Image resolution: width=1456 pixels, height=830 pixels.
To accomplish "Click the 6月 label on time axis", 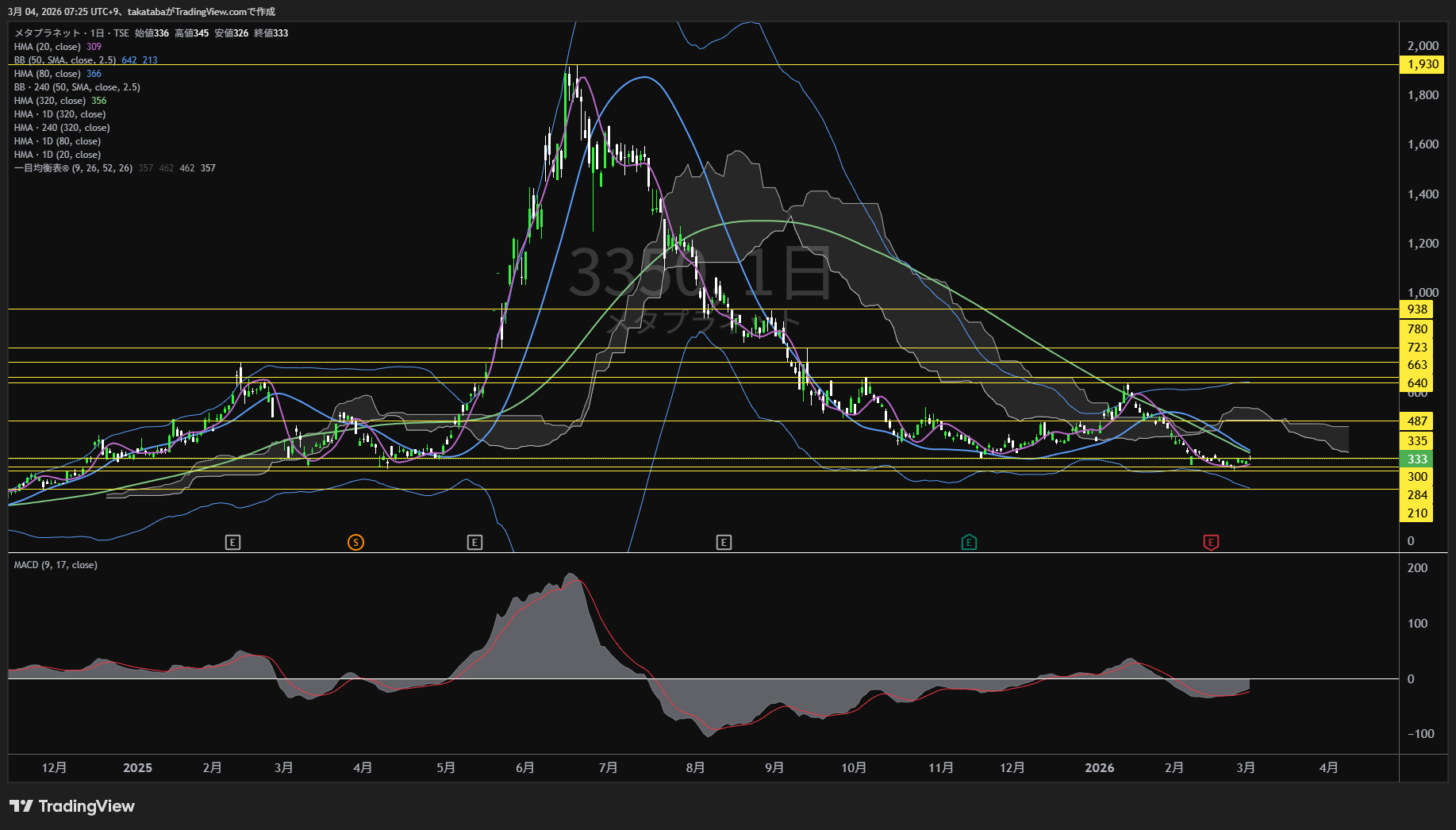I will click(x=524, y=768).
